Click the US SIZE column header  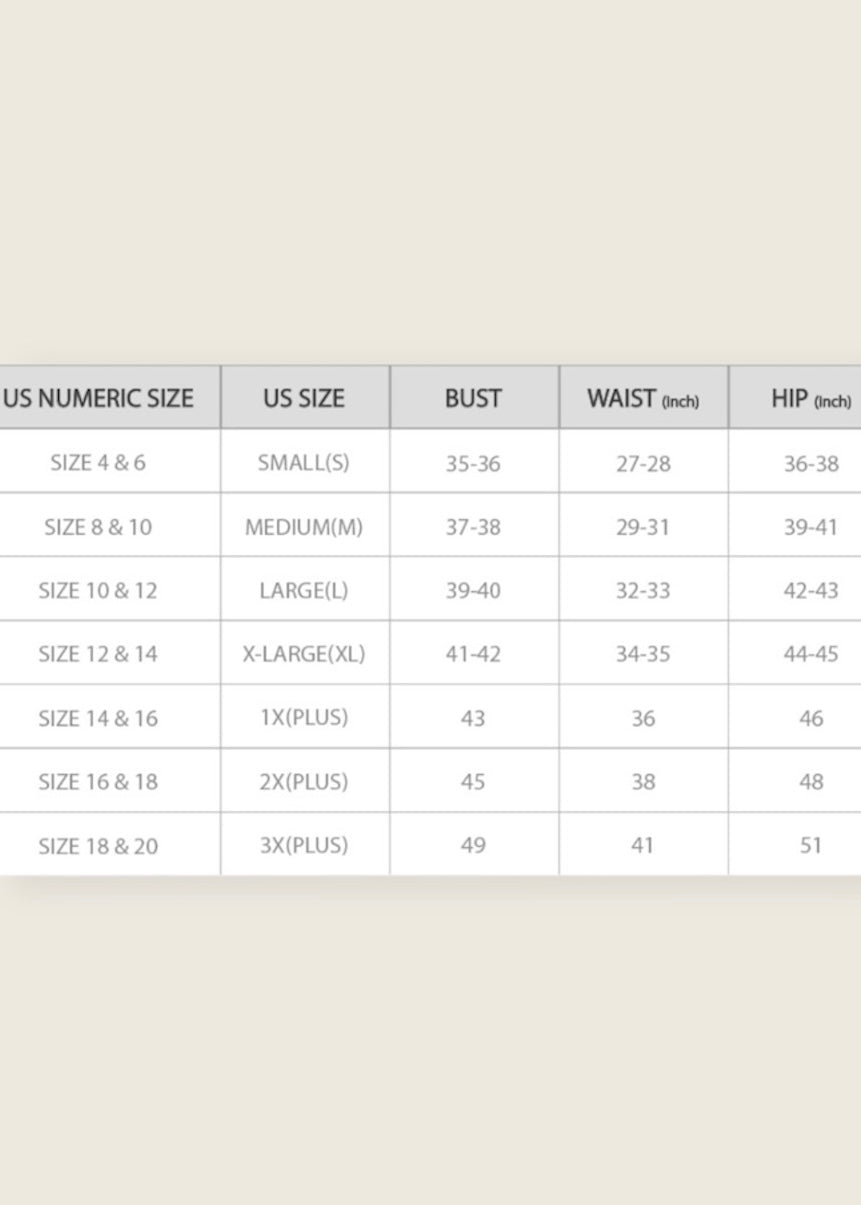click(304, 398)
